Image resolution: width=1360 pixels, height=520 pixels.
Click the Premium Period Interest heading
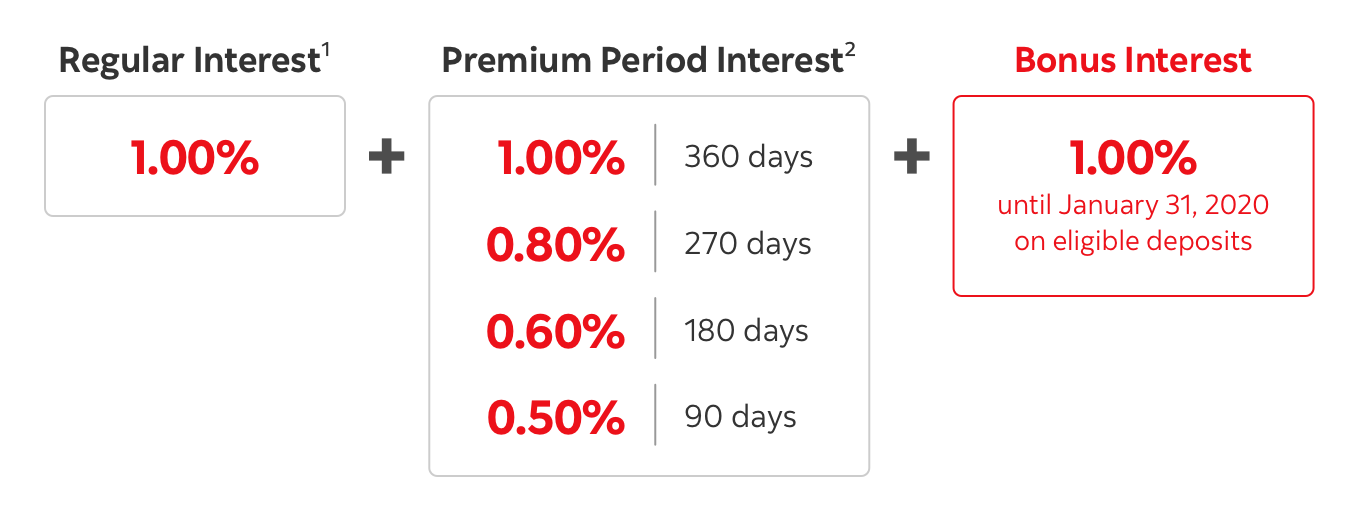(x=640, y=61)
